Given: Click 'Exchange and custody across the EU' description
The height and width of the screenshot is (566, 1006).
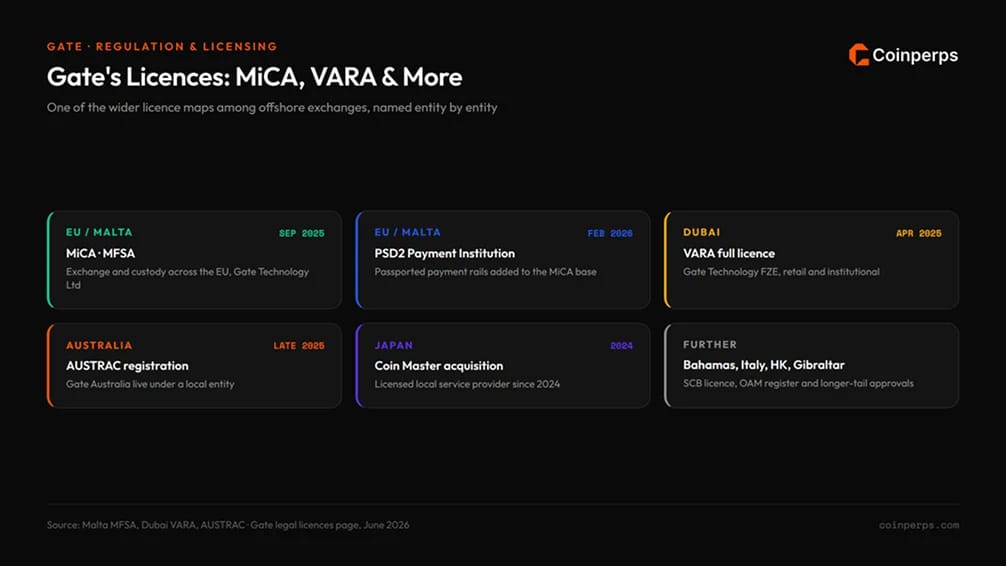Looking at the screenshot, I should [187, 278].
